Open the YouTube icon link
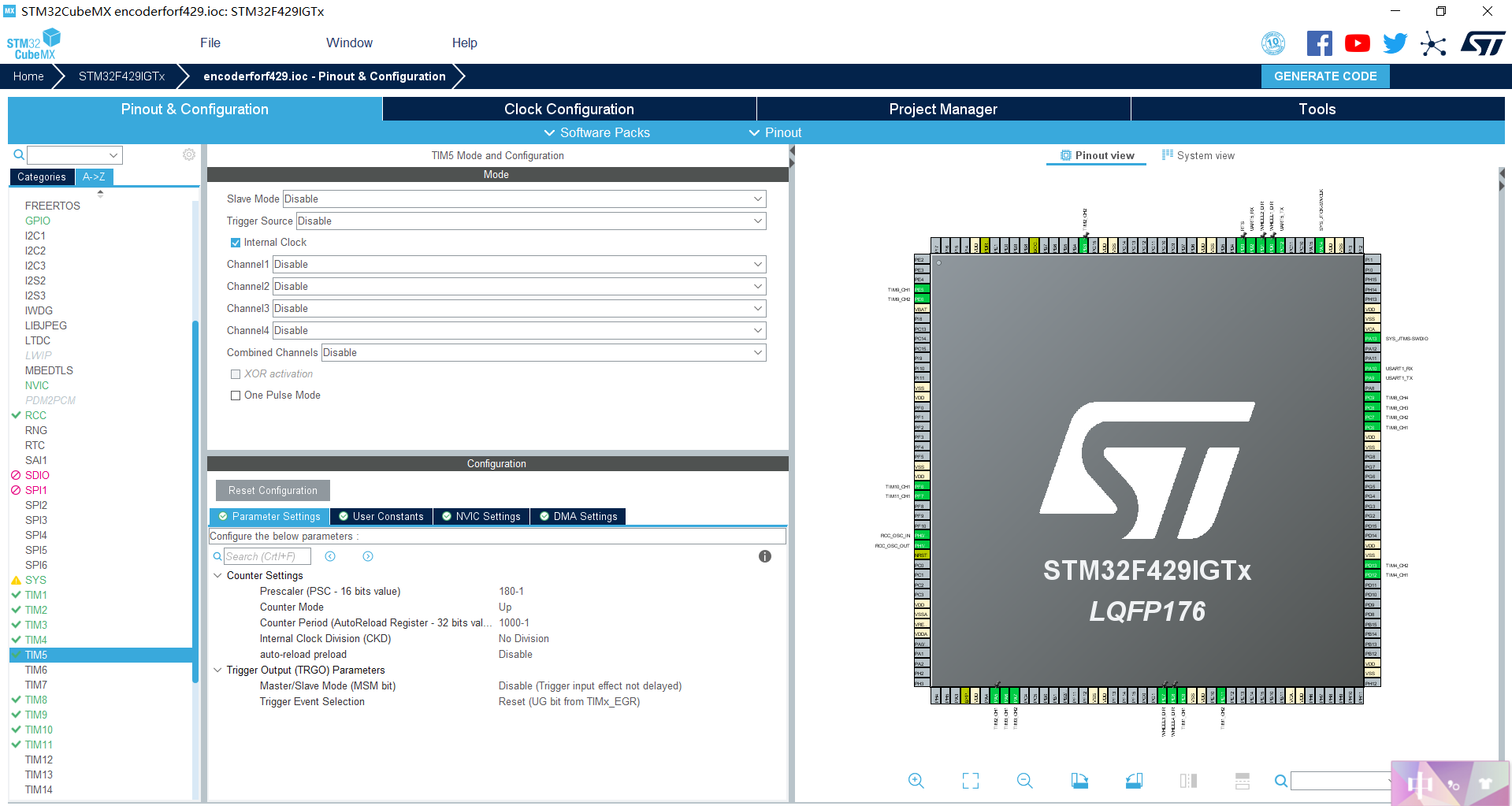Viewport: 1512px width, 806px height. [1357, 43]
